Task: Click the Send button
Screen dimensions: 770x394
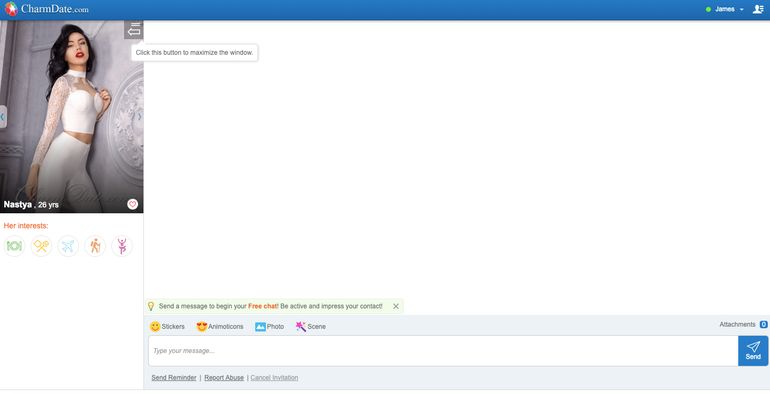Action: coord(753,351)
